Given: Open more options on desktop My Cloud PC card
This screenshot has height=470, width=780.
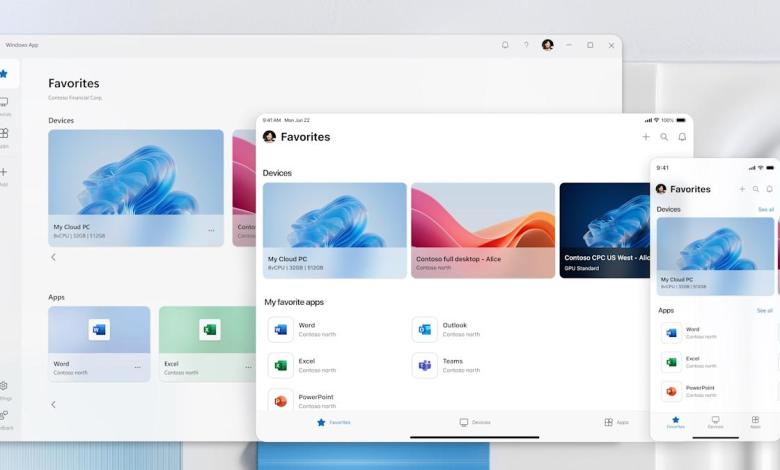Looking at the screenshot, I should (x=211, y=231).
